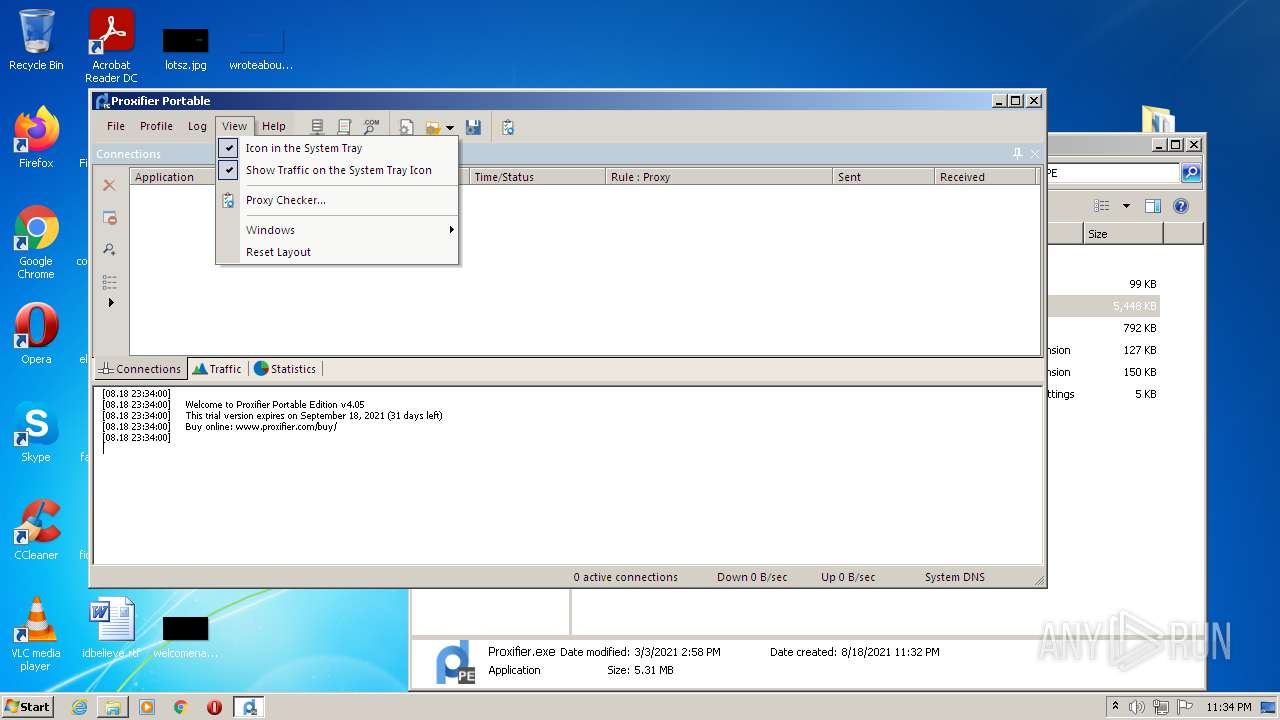Switch to the Traffic tab
This screenshot has width=1280, height=720.
(x=217, y=369)
